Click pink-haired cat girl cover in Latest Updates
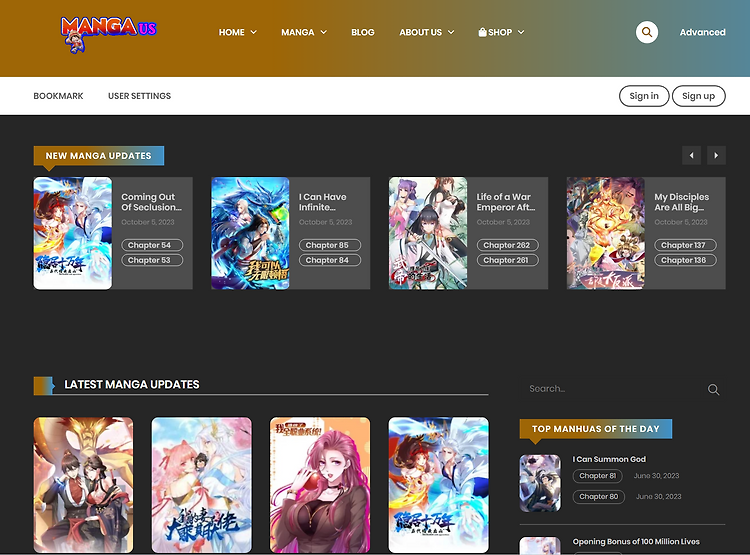 click(201, 485)
